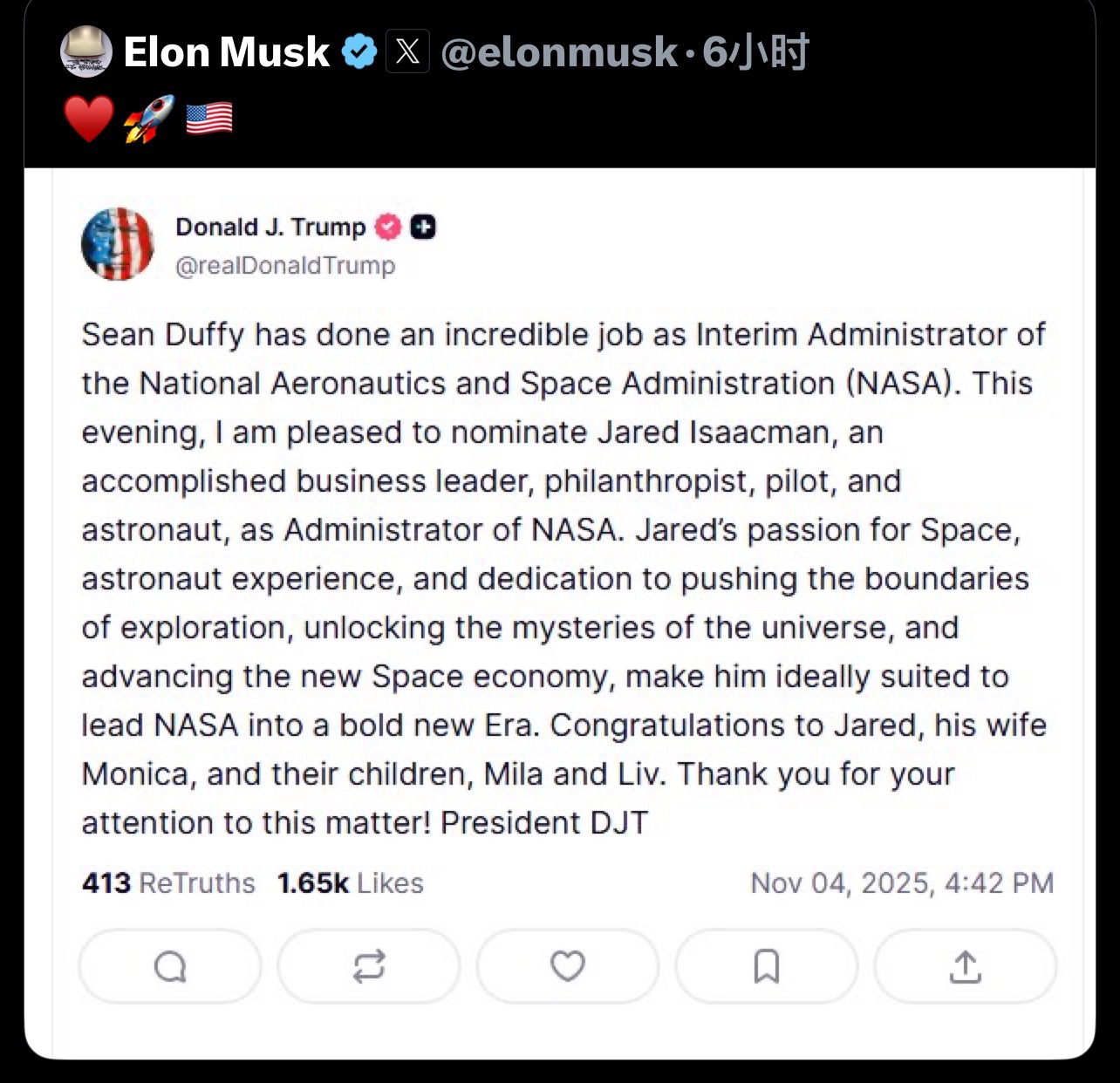Open Donald J. Trump's profile picture
This screenshot has width=1120, height=1083.
pyautogui.click(x=118, y=244)
